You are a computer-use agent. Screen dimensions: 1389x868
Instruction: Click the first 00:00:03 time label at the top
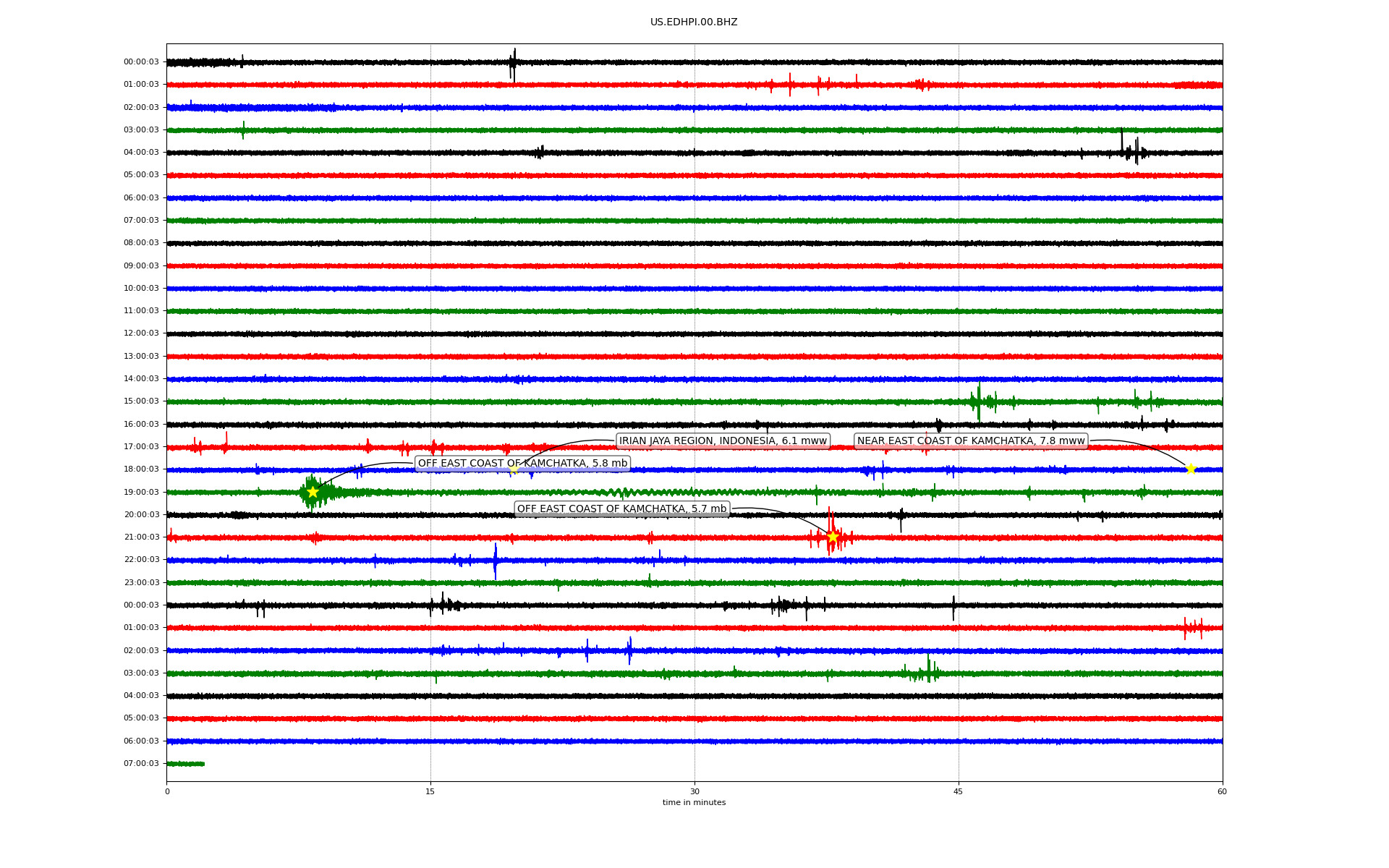[141, 62]
